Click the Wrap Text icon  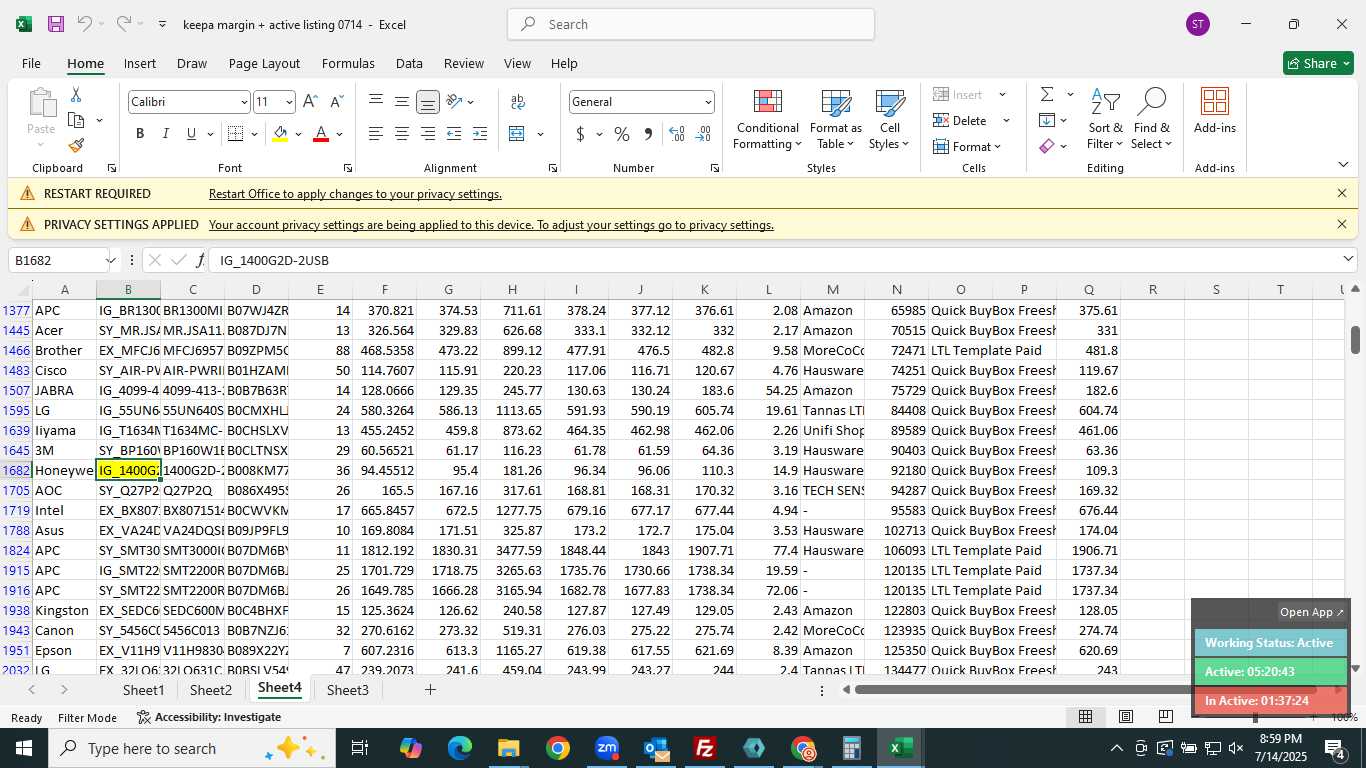[x=518, y=102]
